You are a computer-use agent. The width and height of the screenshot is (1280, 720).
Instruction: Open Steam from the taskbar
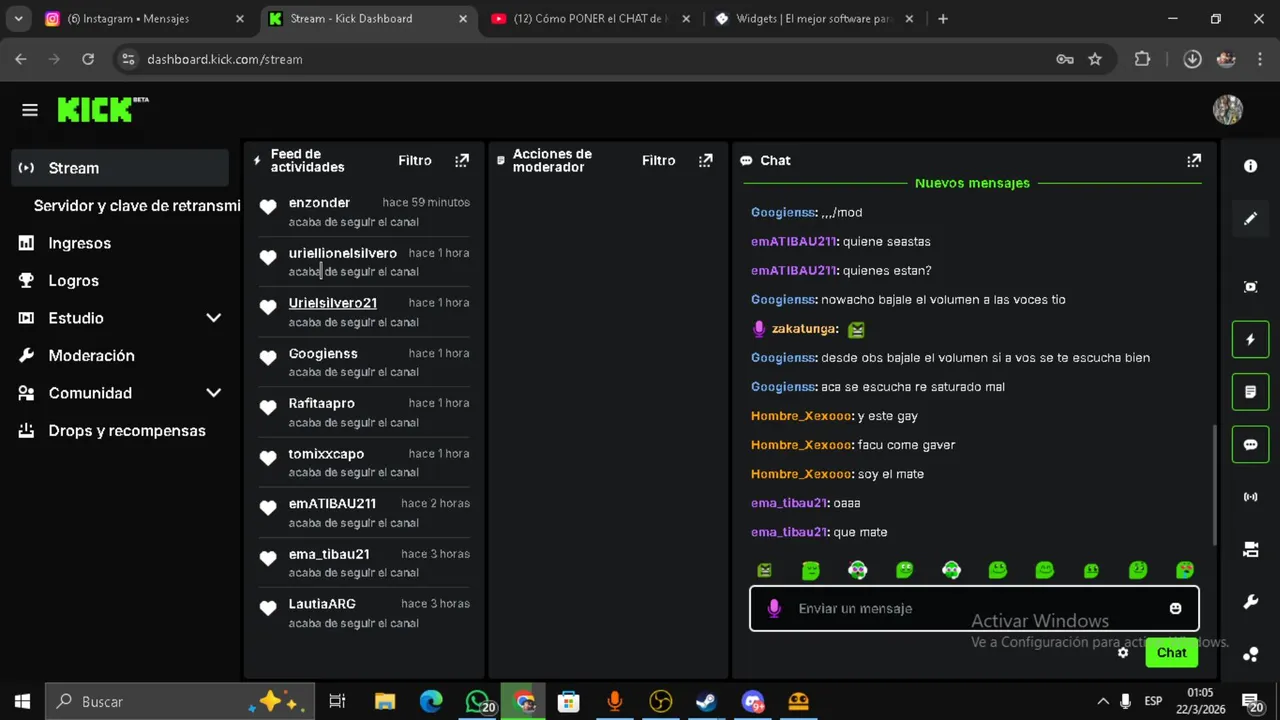click(706, 702)
